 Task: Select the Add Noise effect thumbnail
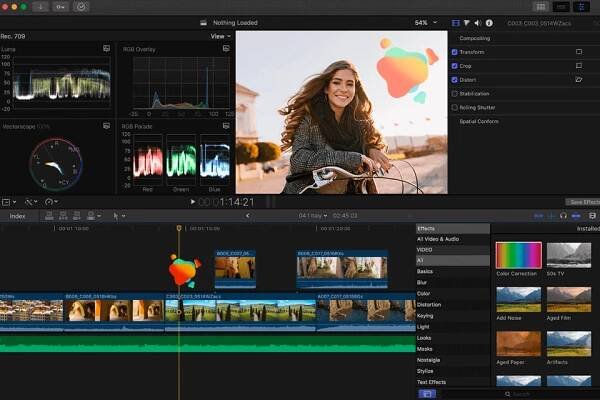point(518,299)
